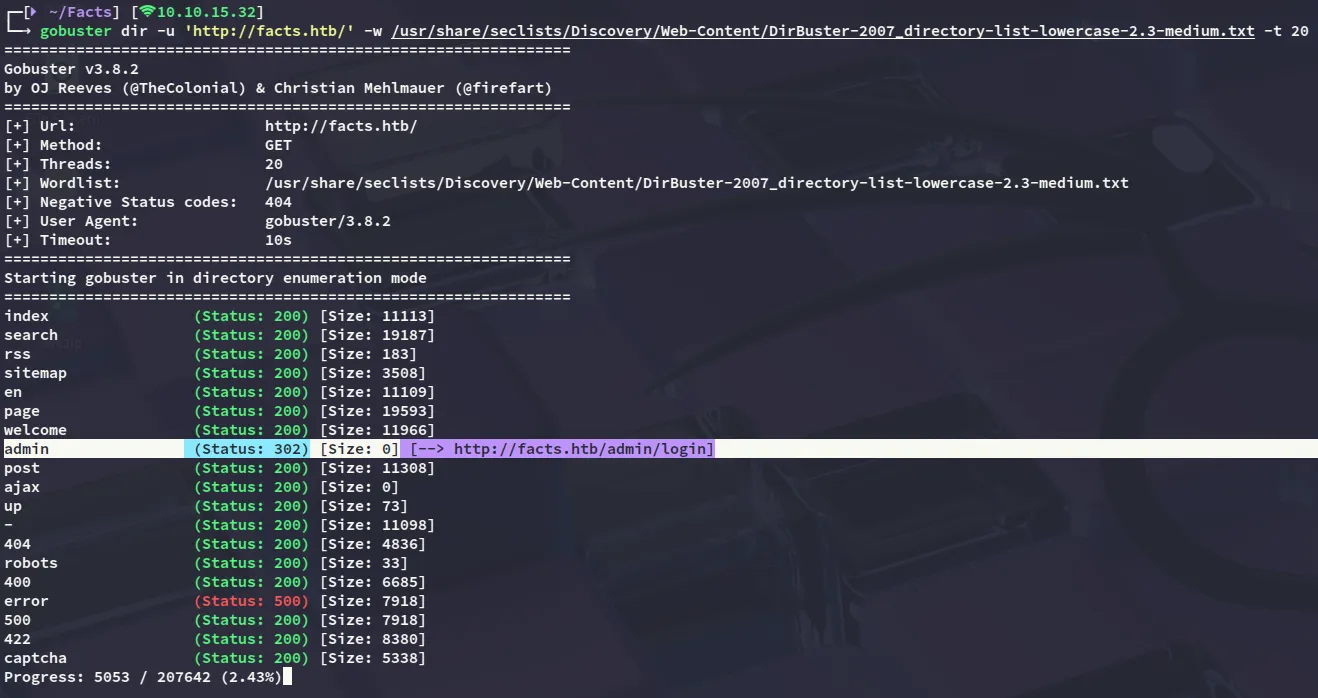The width and height of the screenshot is (1318, 698).
Task: Click the sitemap result entry
Action: 35,373
